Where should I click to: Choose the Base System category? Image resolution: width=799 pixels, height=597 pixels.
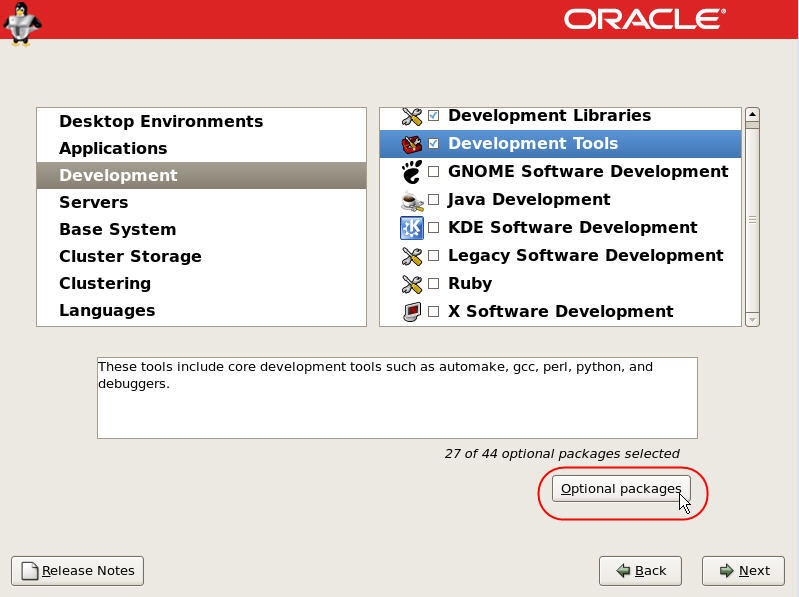point(201,229)
